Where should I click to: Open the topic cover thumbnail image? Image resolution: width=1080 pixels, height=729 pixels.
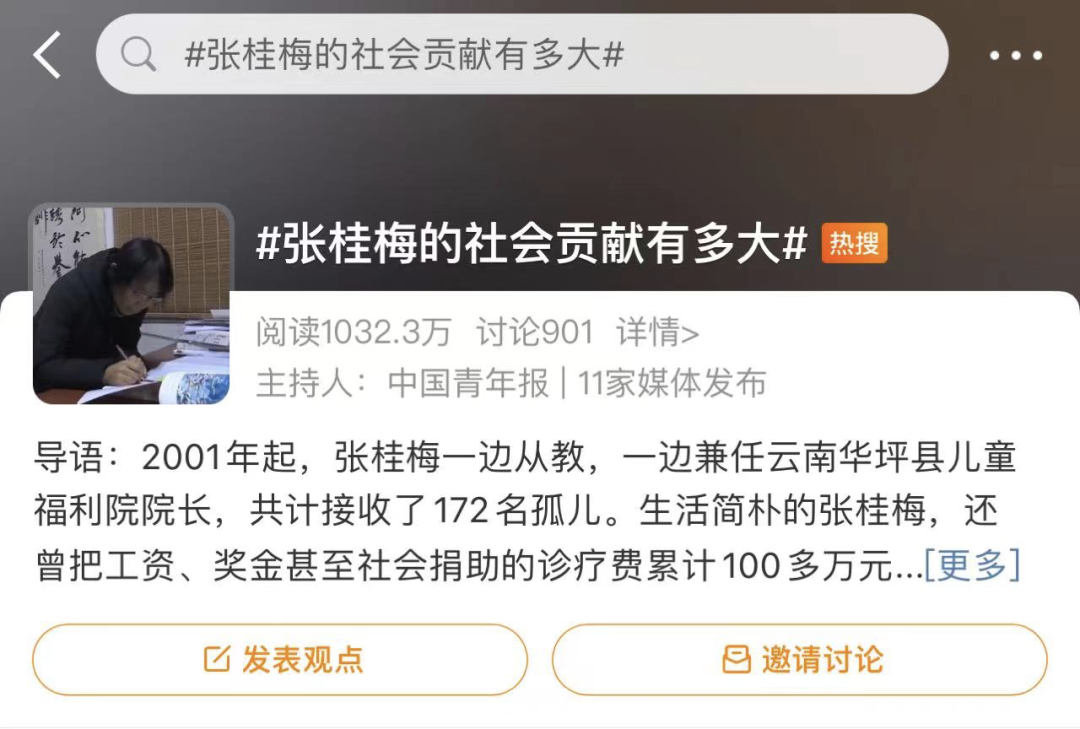(132, 304)
